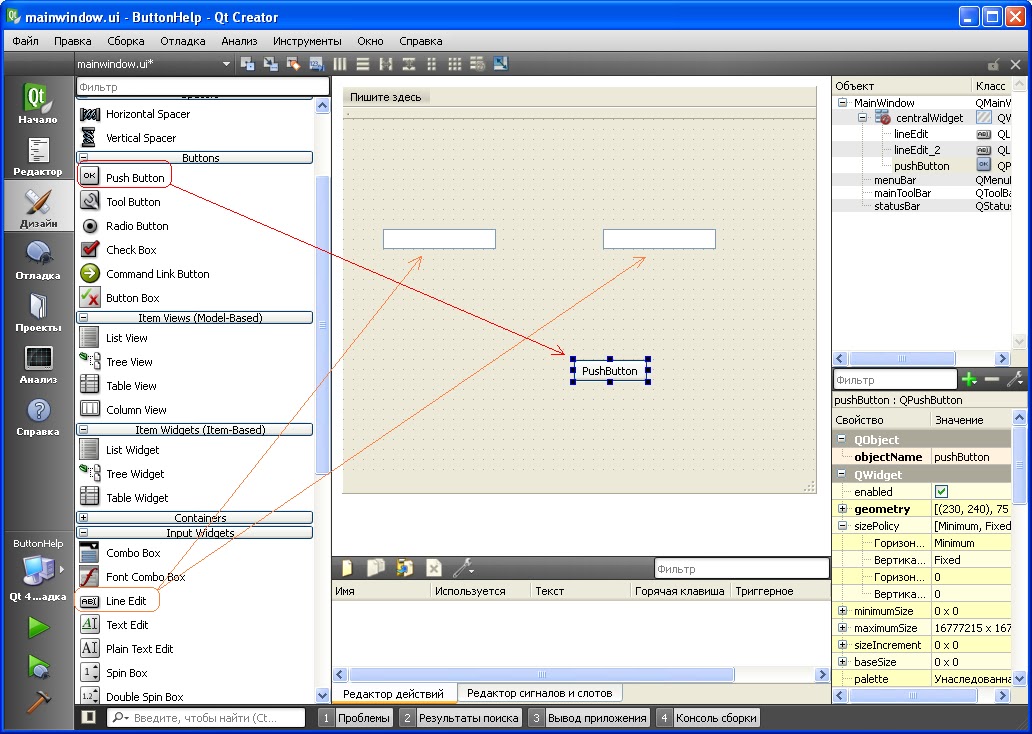This screenshot has height=734, width=1032.
Task: Run project with green play button
Action: [x=38, y=627]
